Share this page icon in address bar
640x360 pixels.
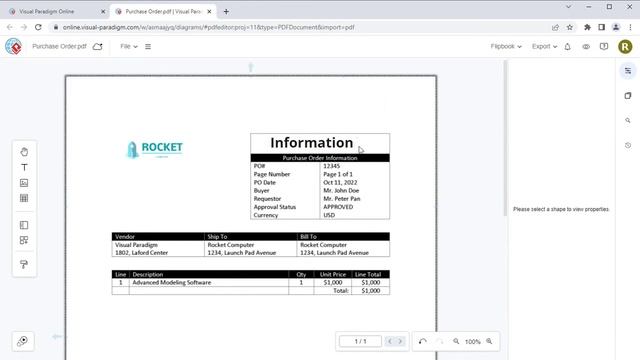(x=555, y=27)
